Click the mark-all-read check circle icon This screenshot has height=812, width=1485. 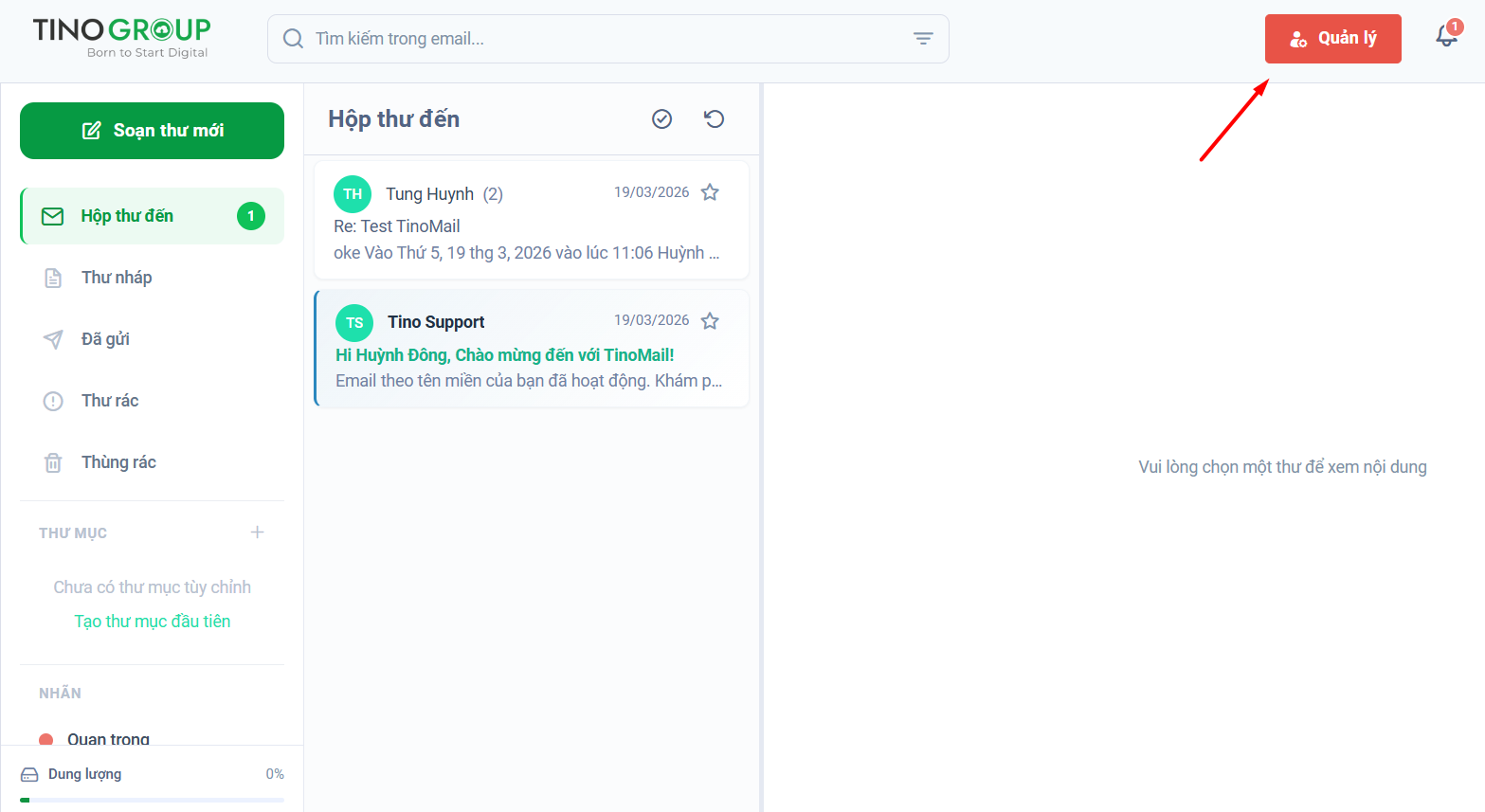click(661, 118)
